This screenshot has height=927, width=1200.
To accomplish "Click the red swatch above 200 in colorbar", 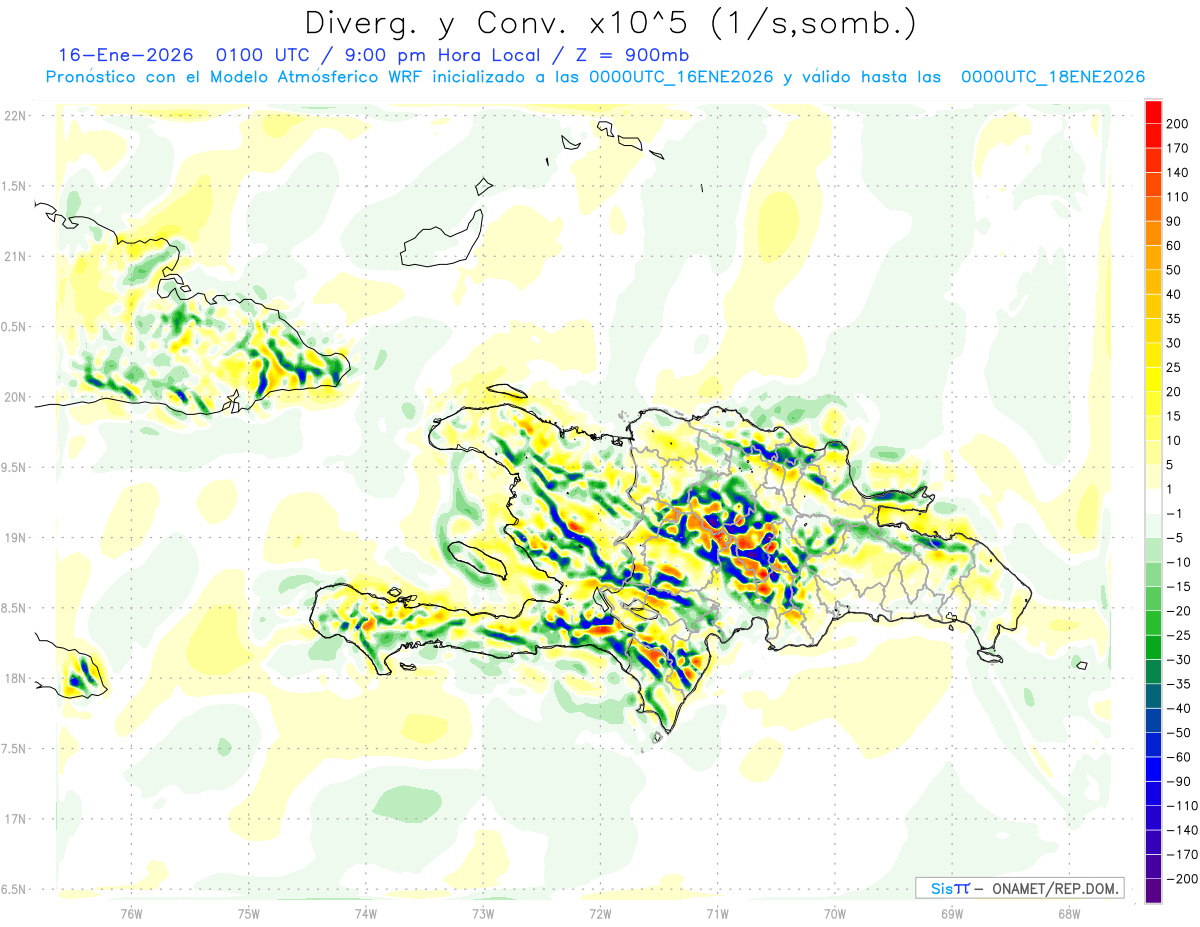I will pyautogui.click(x=1153, y=111).
